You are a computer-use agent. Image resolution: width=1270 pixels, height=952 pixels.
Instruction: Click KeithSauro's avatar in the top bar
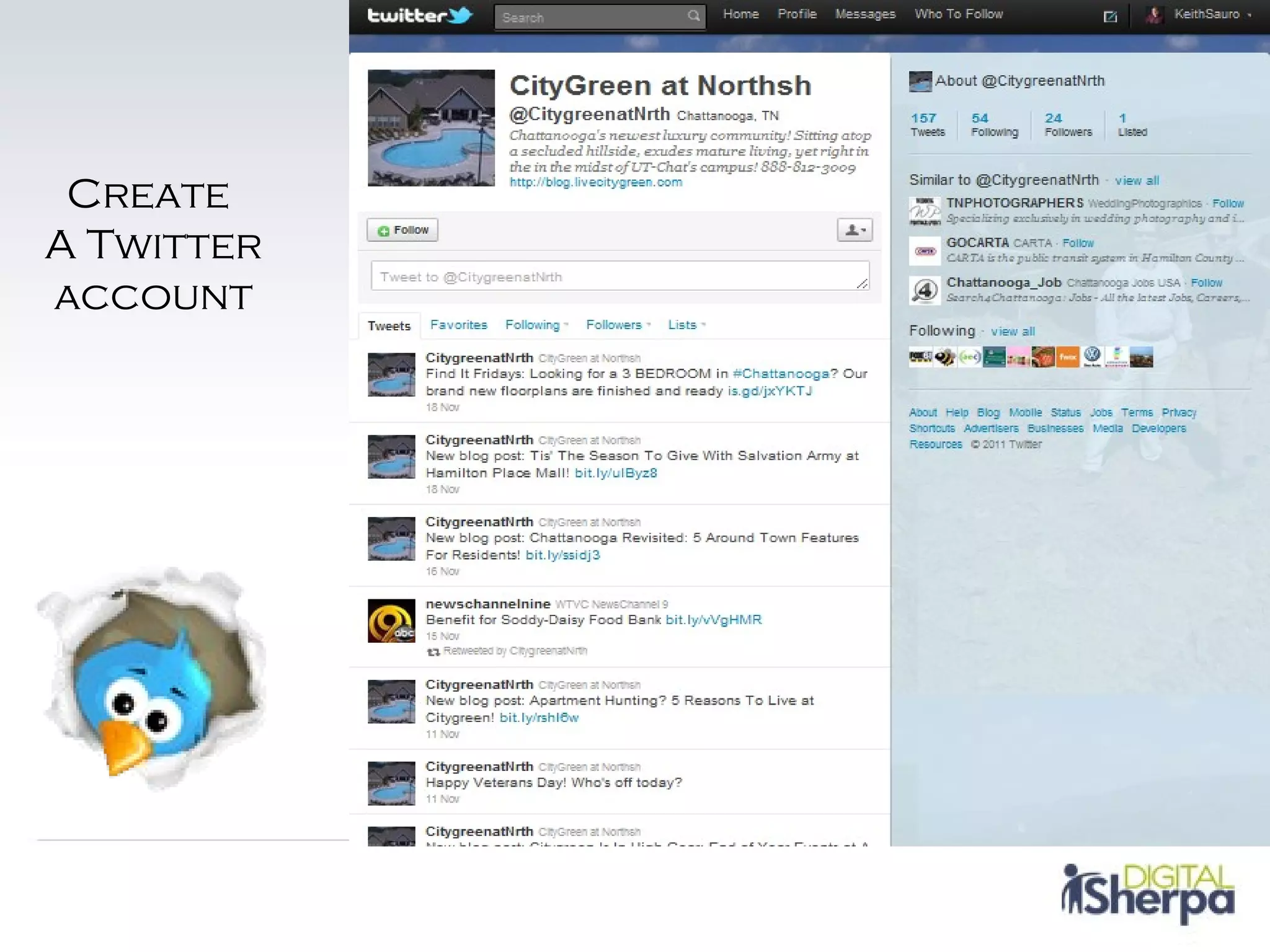pos(1154,15)
